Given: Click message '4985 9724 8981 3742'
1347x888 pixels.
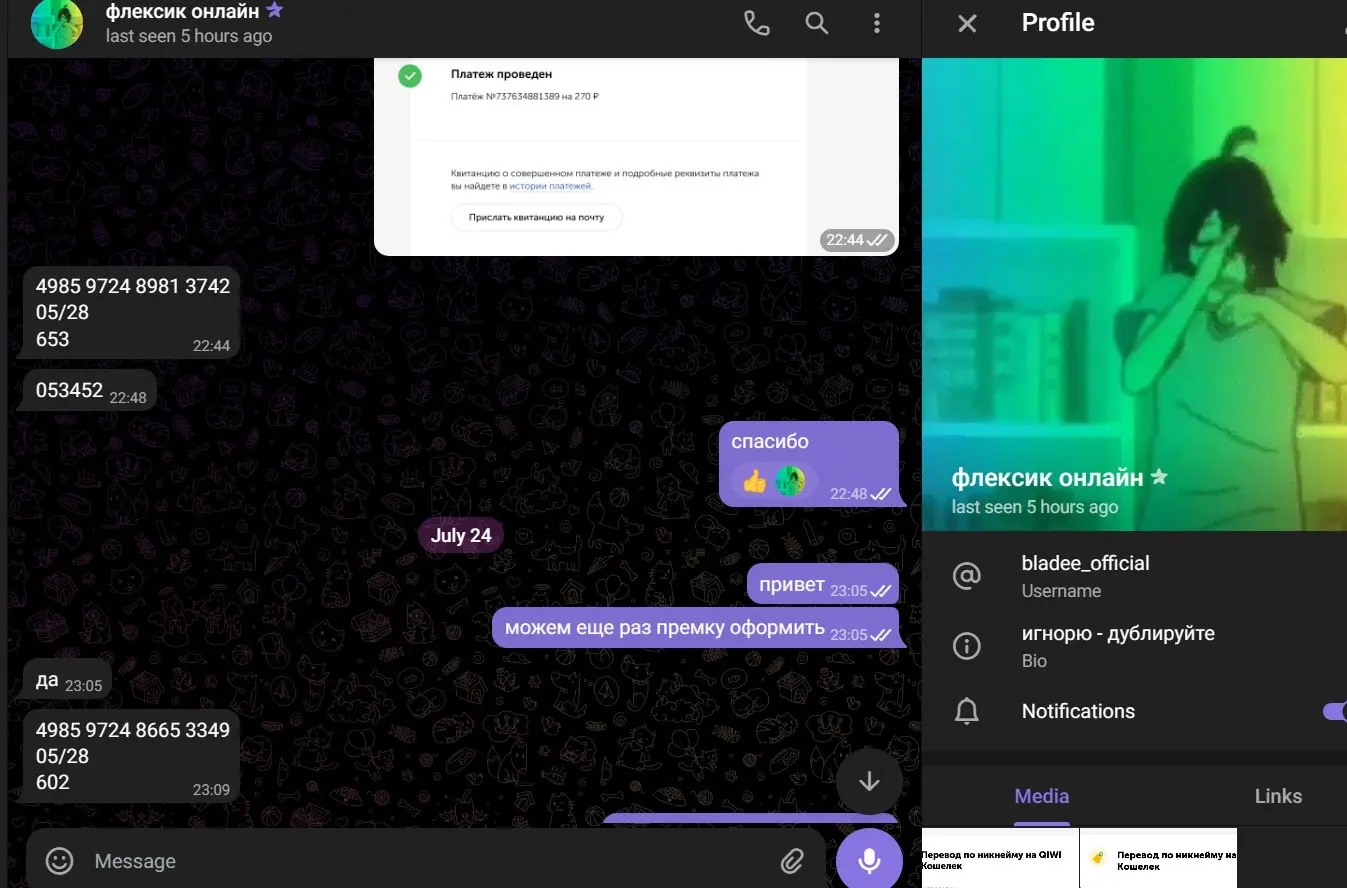Looking at the screenshot, I should (x=131, y=312).
